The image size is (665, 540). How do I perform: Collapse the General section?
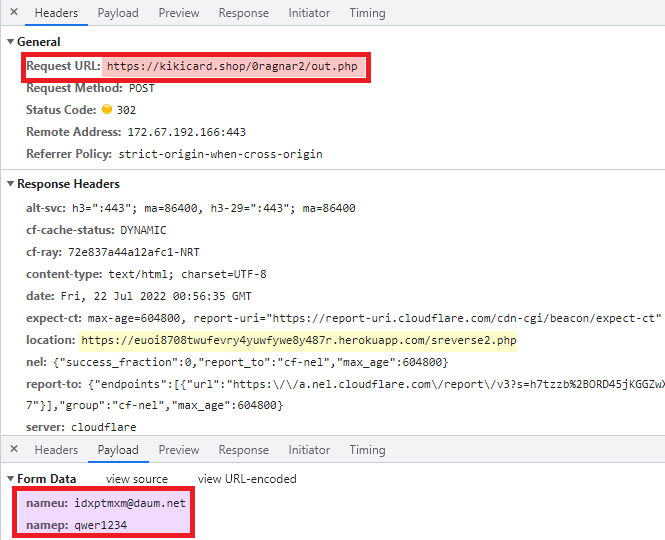point(11,42)
